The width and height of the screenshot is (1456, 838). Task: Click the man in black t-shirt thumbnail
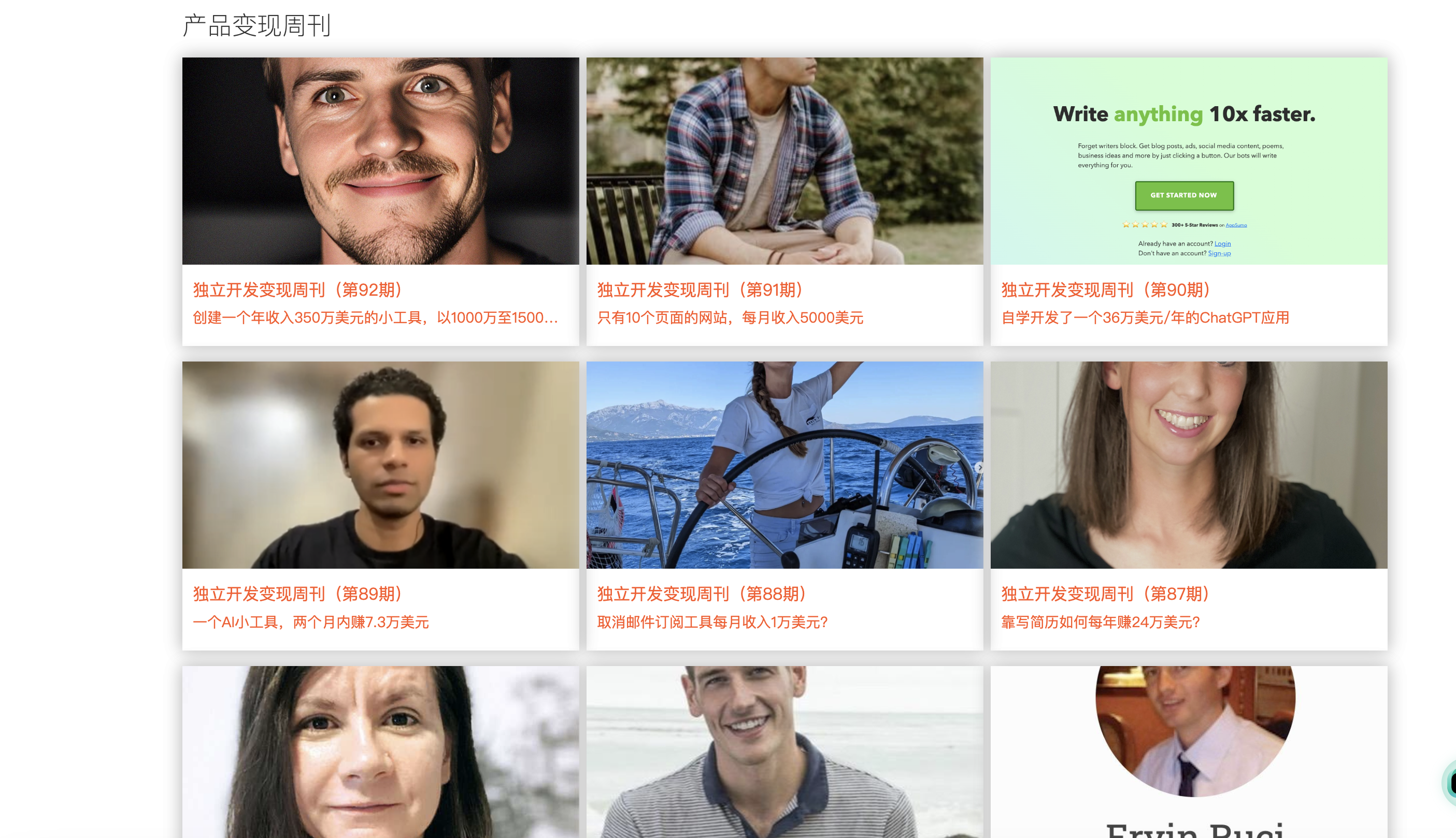point(380,465)
